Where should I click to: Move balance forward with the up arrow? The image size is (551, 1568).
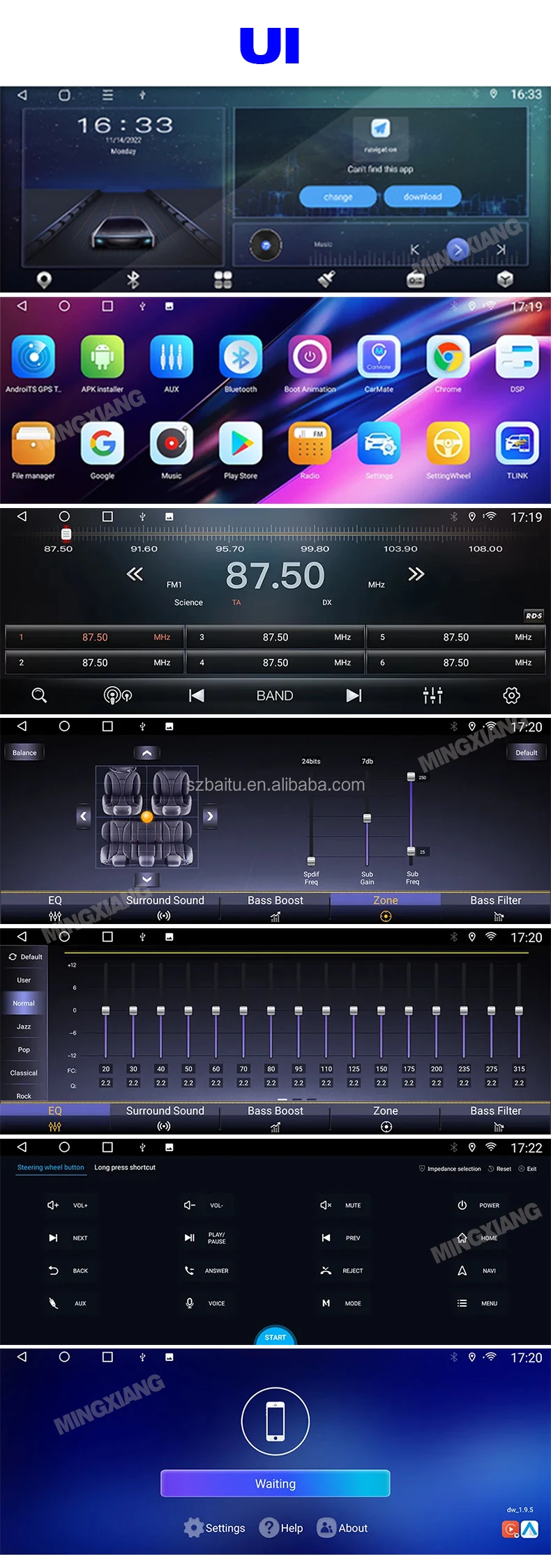(146, 753)
